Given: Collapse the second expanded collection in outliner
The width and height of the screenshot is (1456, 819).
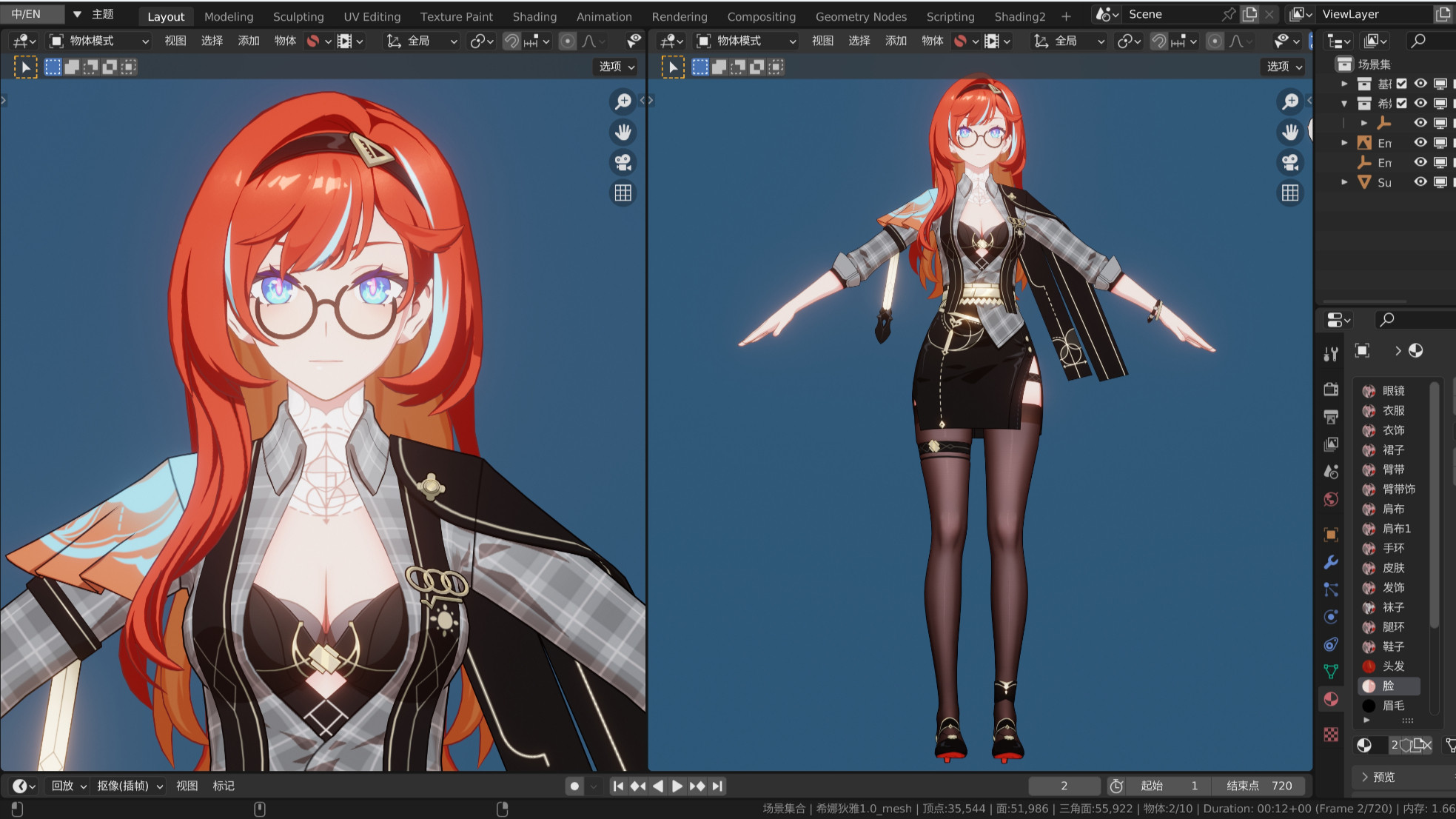Looking at the screenshot, I should tap(1344, 104).
